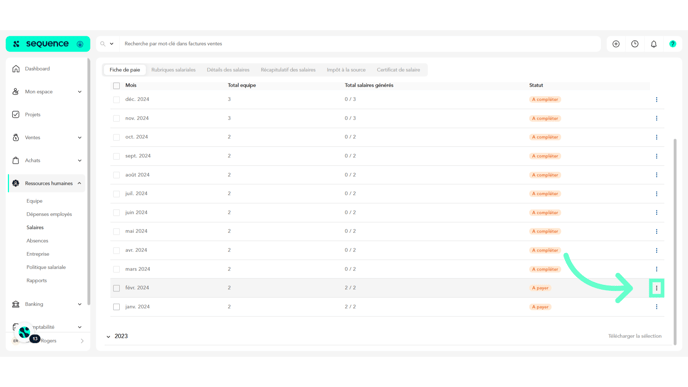The height and width of the screenshot is (387, 688).
Task: Click the Banking building icon
Action: tap(16, 304)
